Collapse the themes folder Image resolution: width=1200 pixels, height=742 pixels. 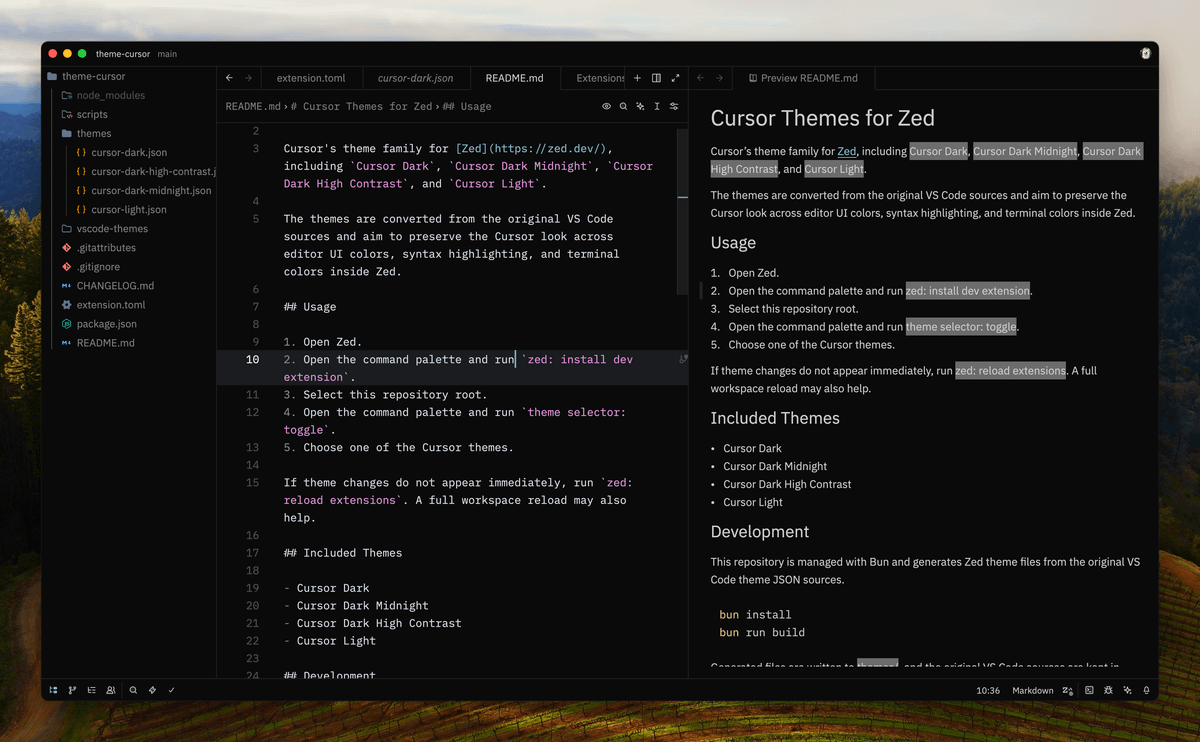click(93, 133)
